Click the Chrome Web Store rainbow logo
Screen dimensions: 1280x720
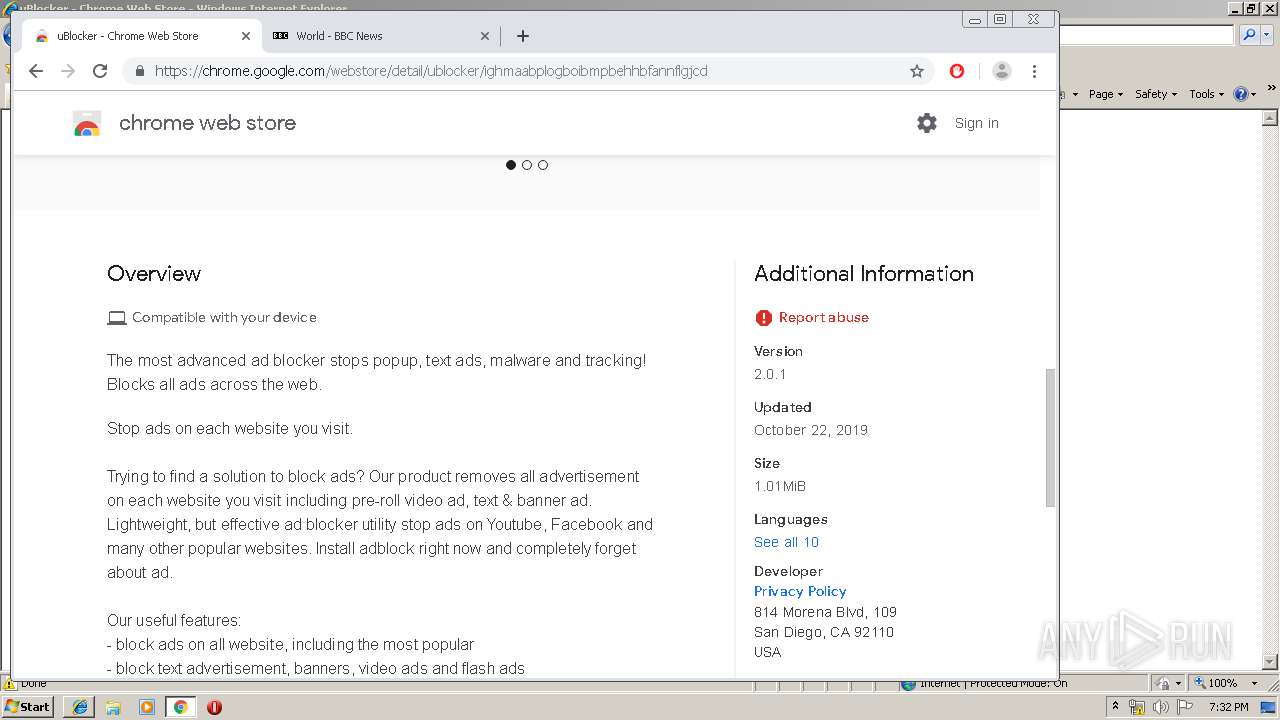click(87, 124)
